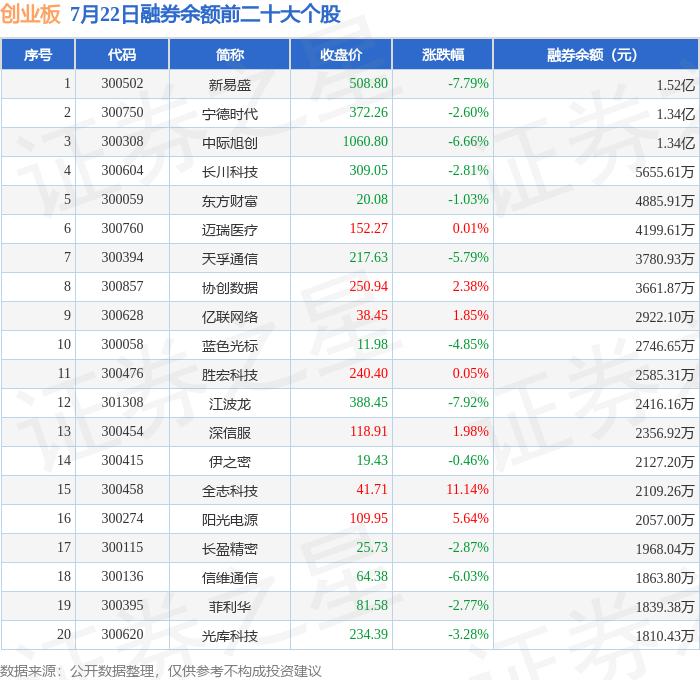Click the 2.38% change for 协创数据
Viewport: 700px width, 680px height.
pos(471,286)
